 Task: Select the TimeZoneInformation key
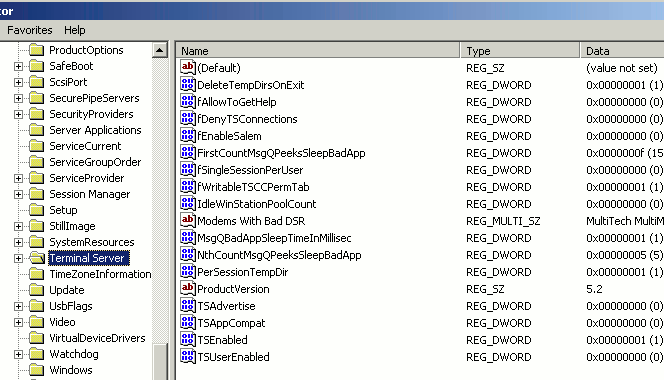coord(100,274)
